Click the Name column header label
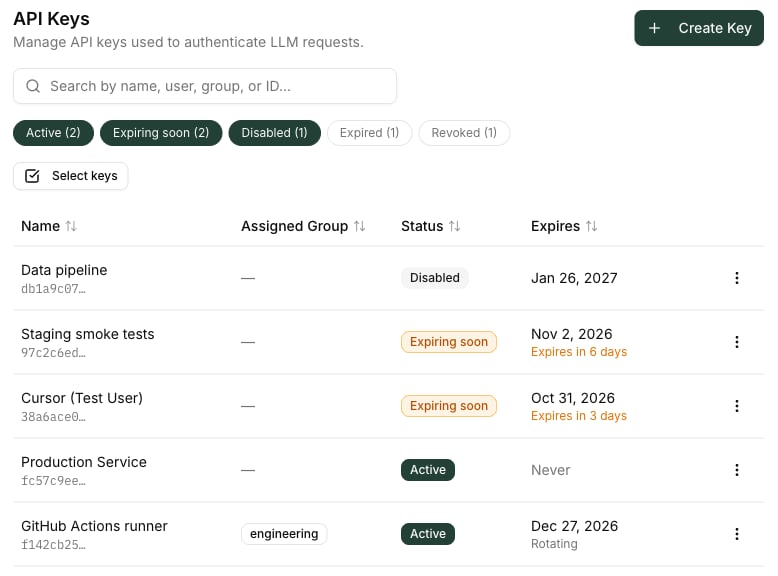The image size is (778, 576). 40,226
